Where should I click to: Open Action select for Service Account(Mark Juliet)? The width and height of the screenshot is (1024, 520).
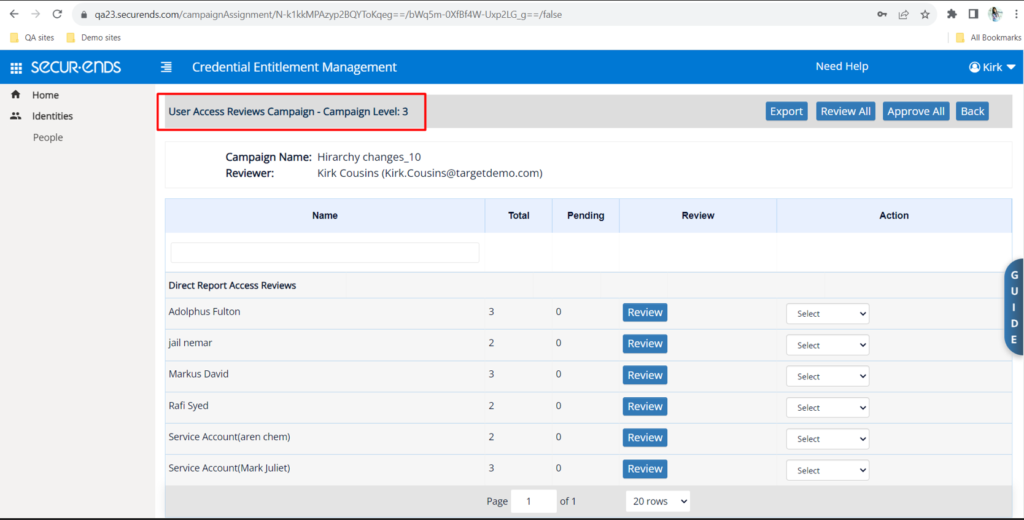(827, 470)
